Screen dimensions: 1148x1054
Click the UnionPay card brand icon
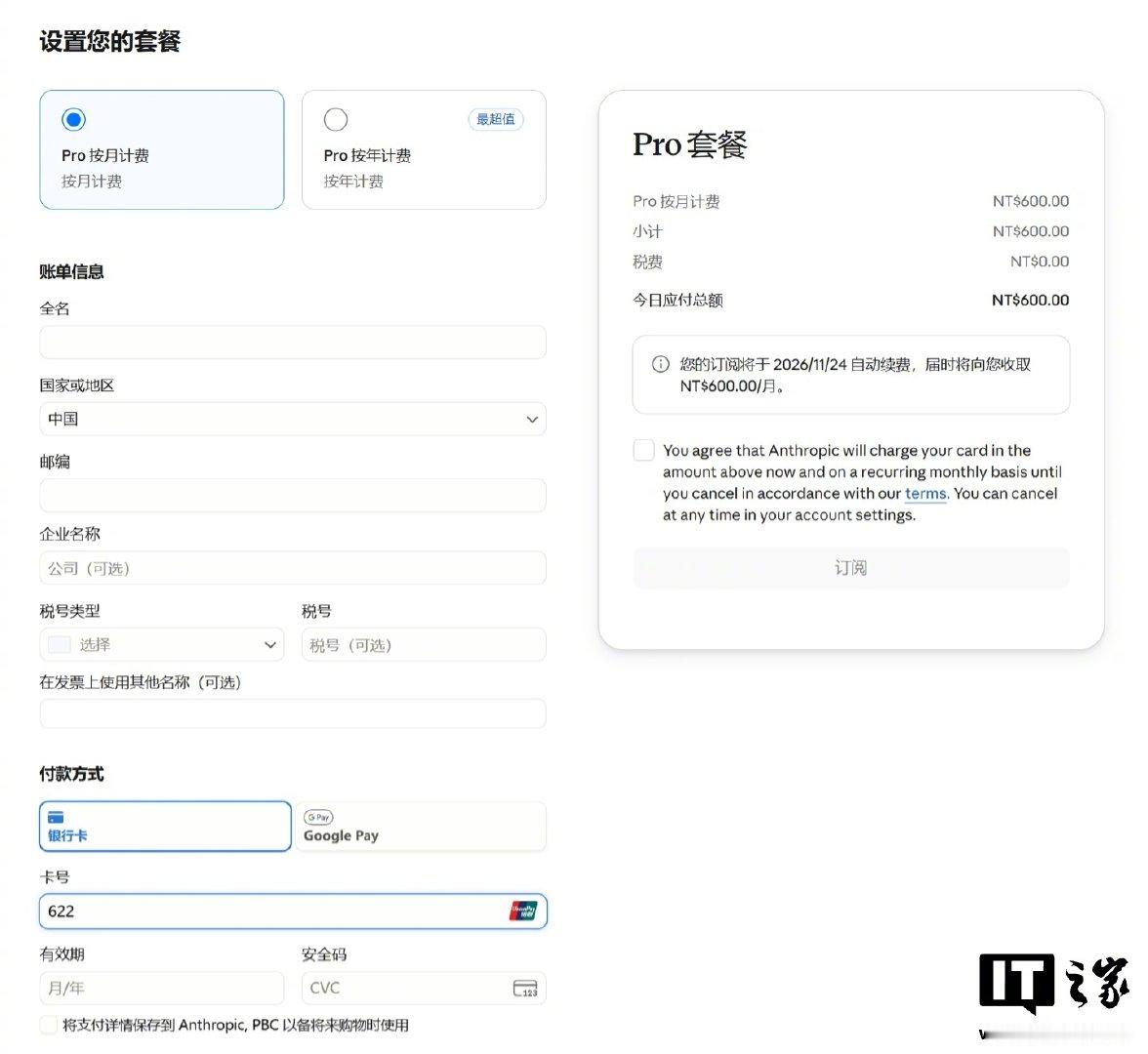click(x=523, y=912)
